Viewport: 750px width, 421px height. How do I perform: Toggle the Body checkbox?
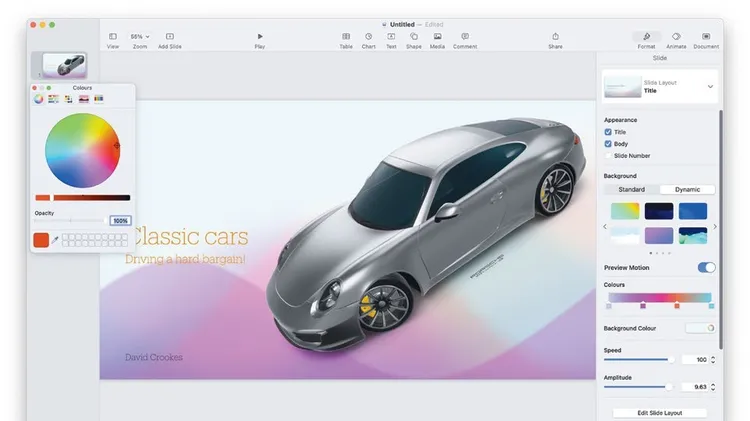pos(608,144)
